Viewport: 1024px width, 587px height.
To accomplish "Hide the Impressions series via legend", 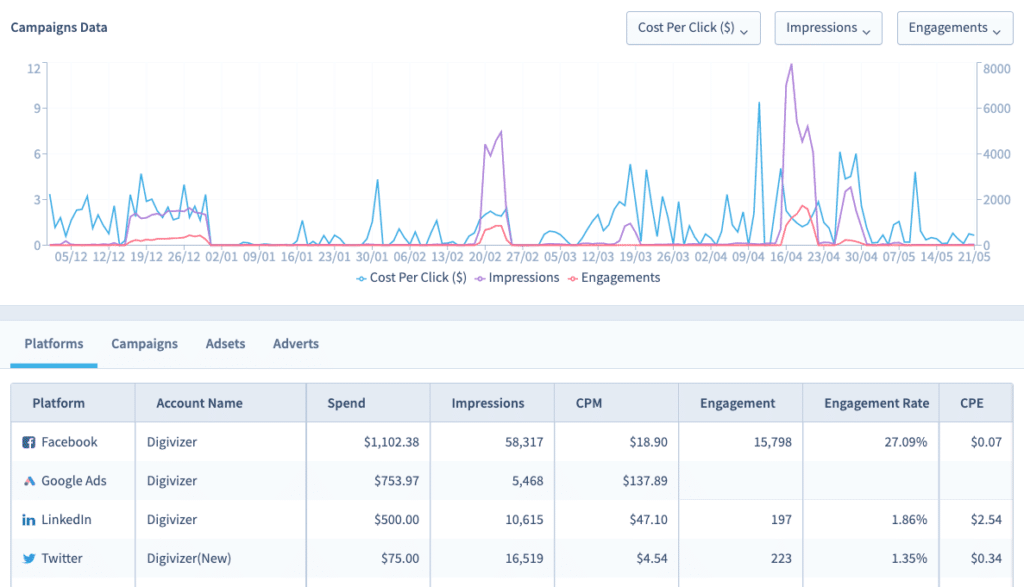I will click(x=517, y=278).
